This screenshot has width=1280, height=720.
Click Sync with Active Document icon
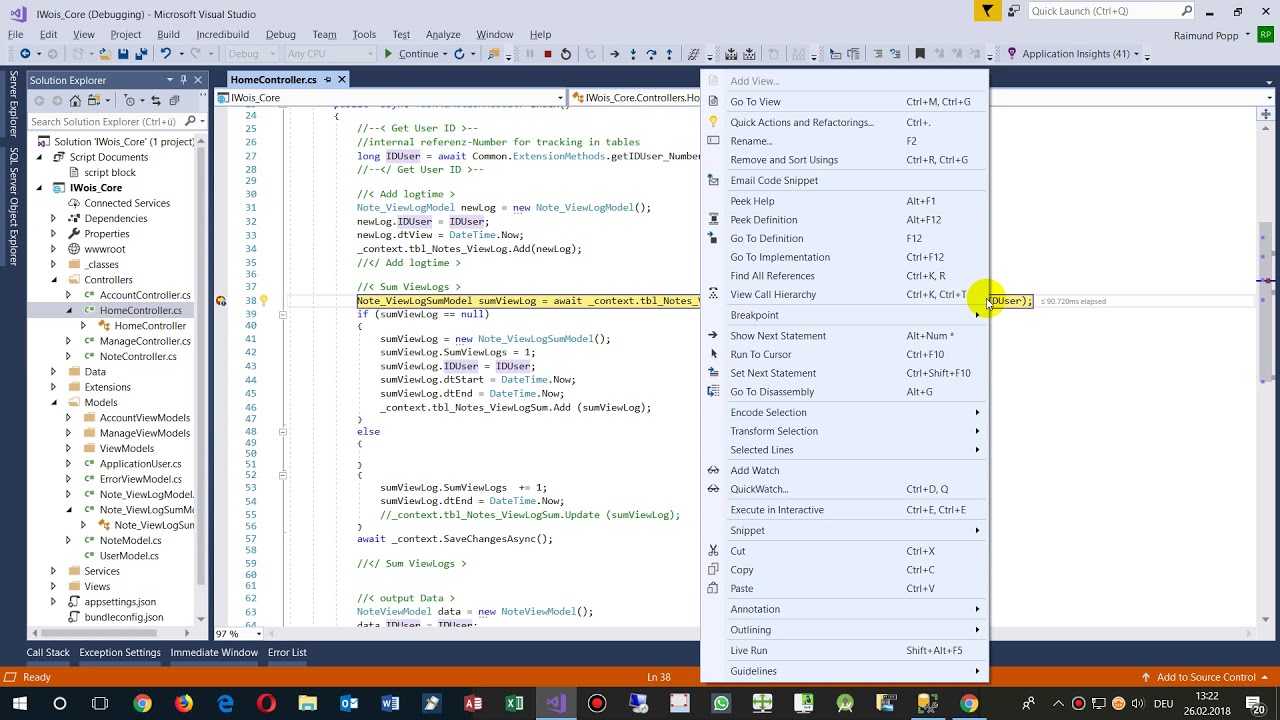click(x=156, y=101)
